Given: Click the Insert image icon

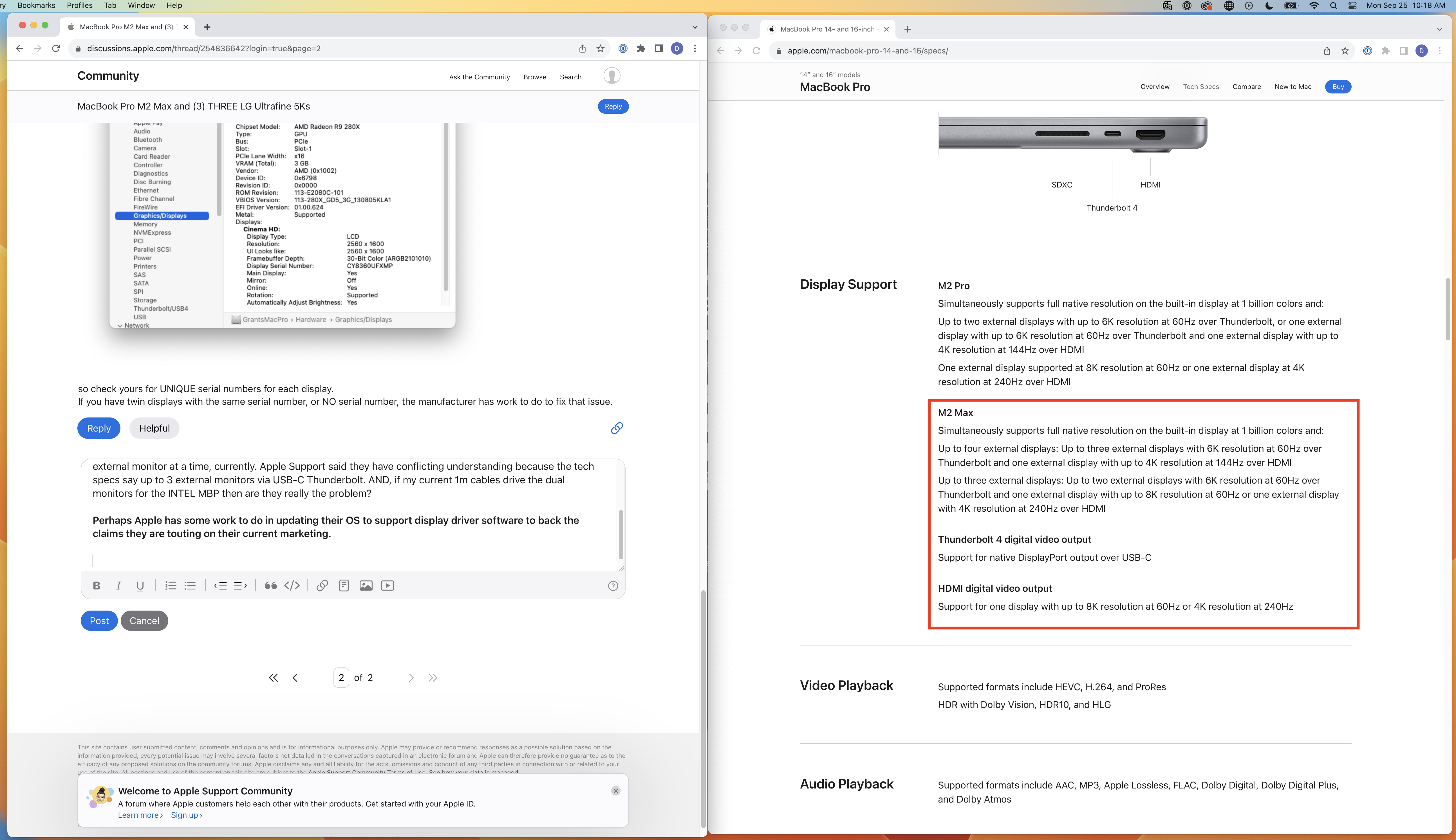Looking at the screenshot, I should (366, 585).
